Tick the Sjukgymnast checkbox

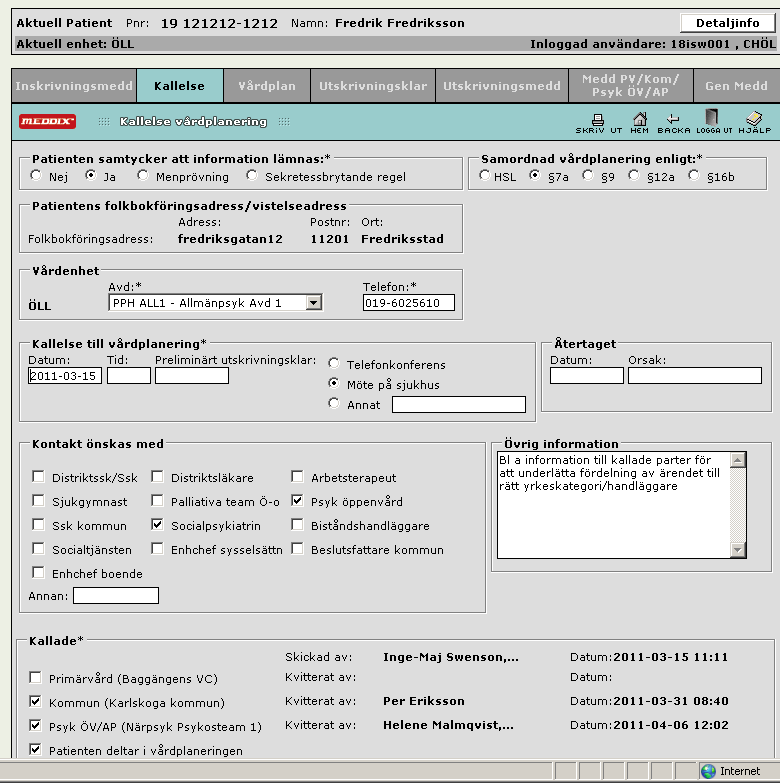point(38,500)
